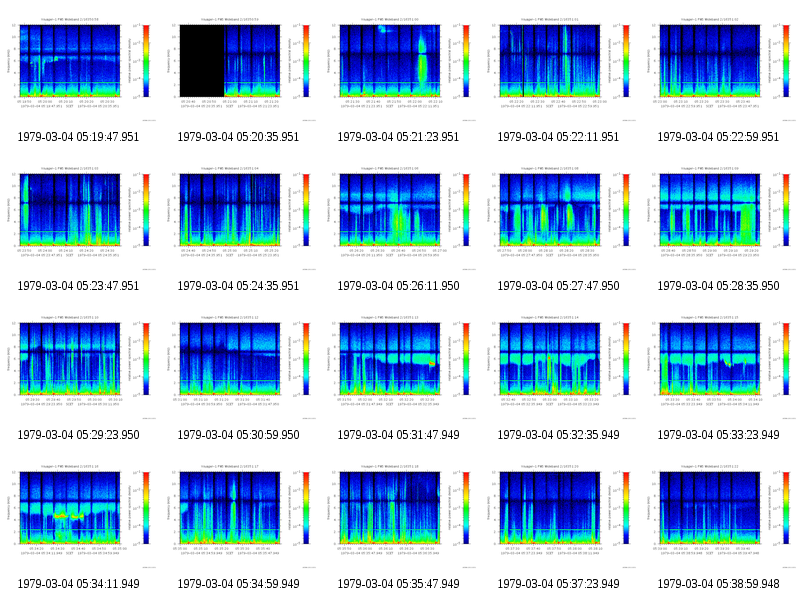Open the 05:26:11.950 spectrogram thumbnail

click(398, 218)
